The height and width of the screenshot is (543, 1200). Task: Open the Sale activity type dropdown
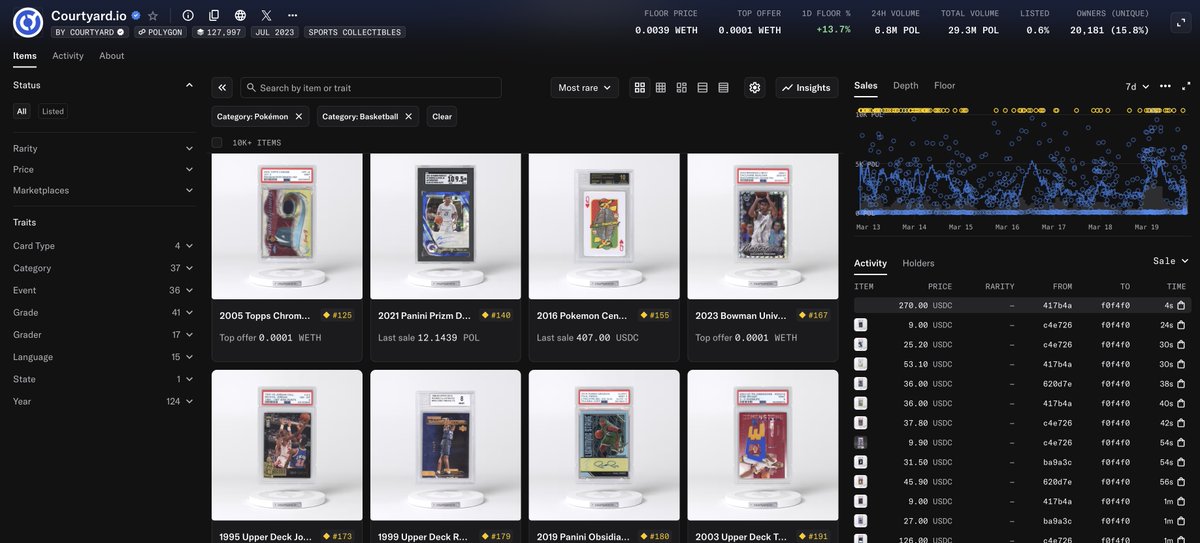point(1171,261)
